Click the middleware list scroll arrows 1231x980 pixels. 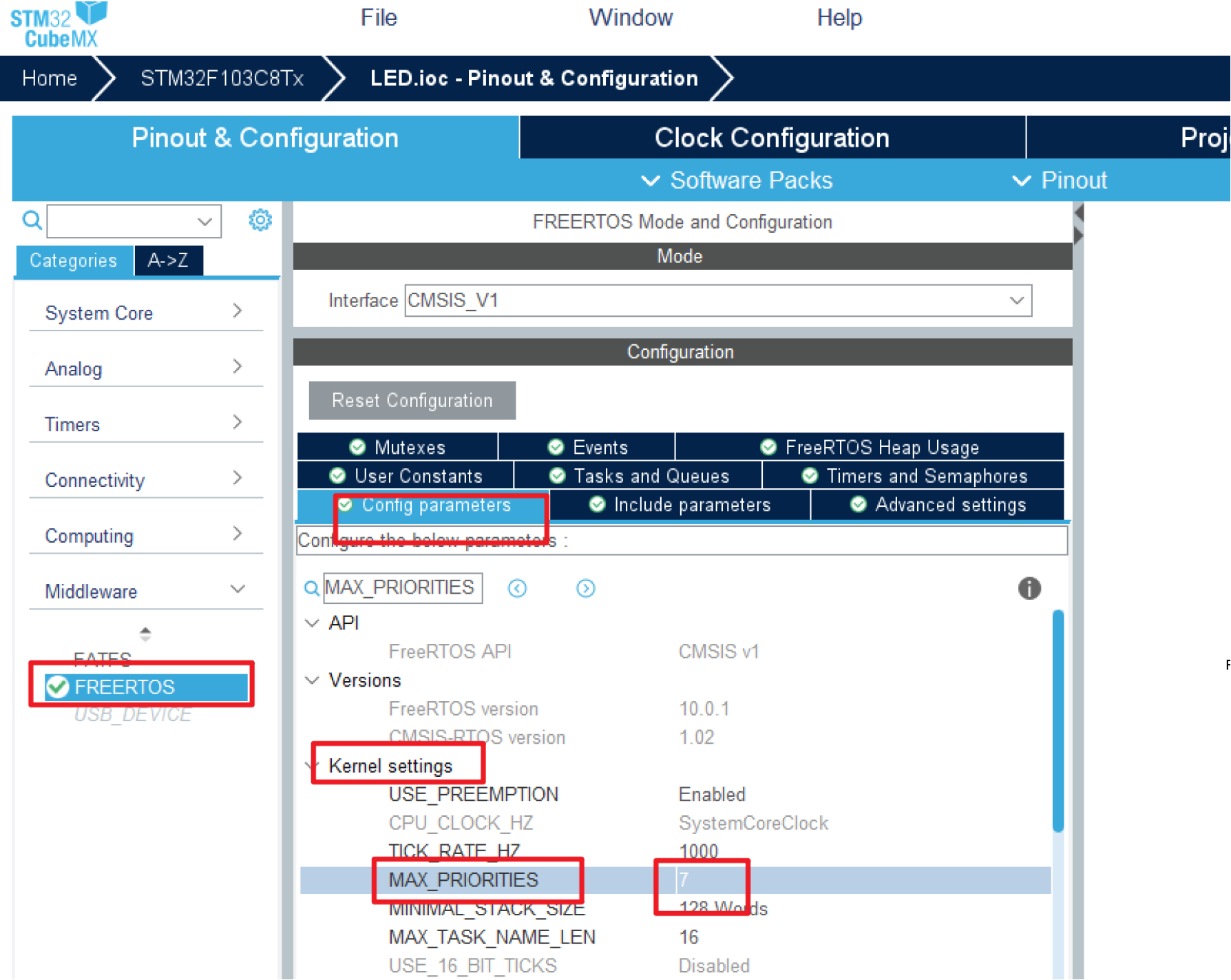tap(145, 634)
